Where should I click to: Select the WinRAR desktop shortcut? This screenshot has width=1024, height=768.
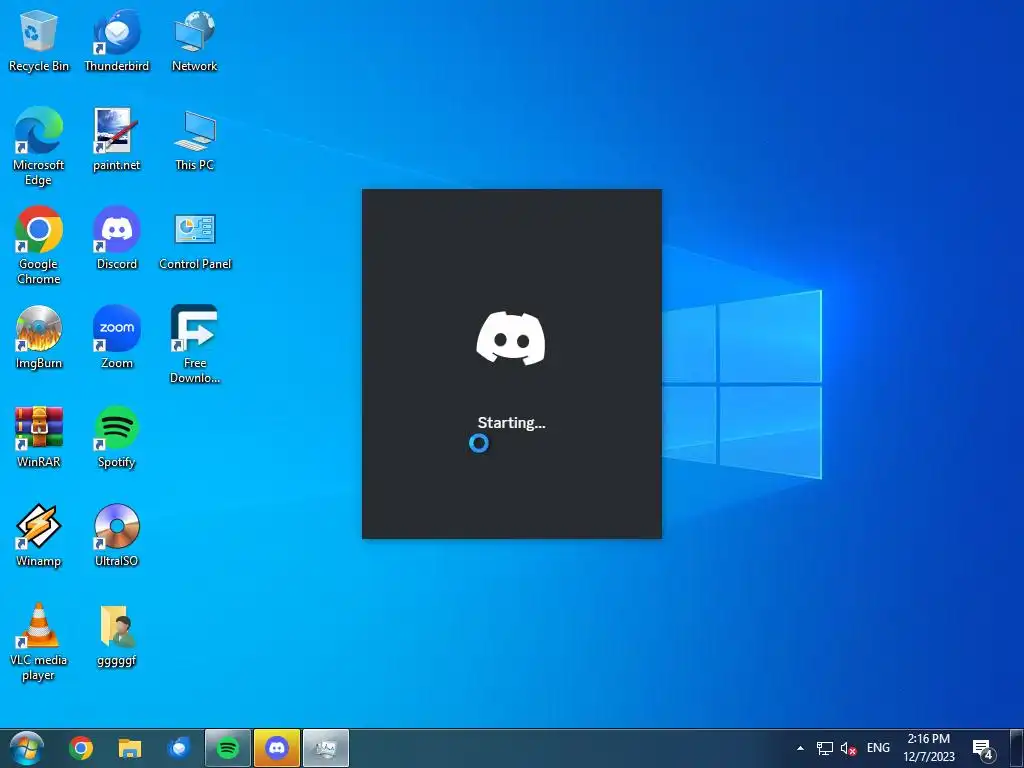point(39,437)
